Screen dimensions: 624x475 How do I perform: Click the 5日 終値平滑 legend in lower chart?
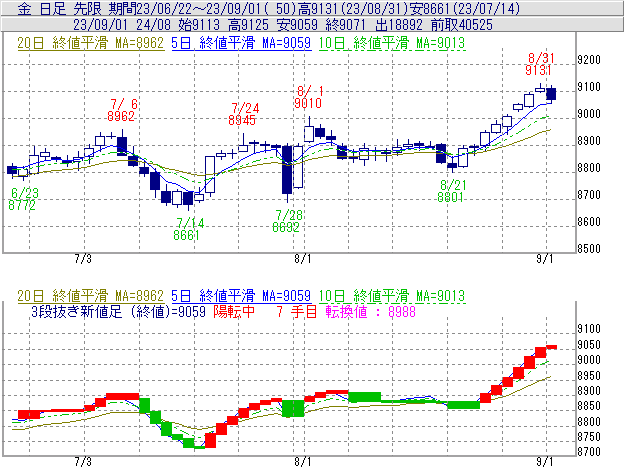pyautogui.click(x=241, y=296)
